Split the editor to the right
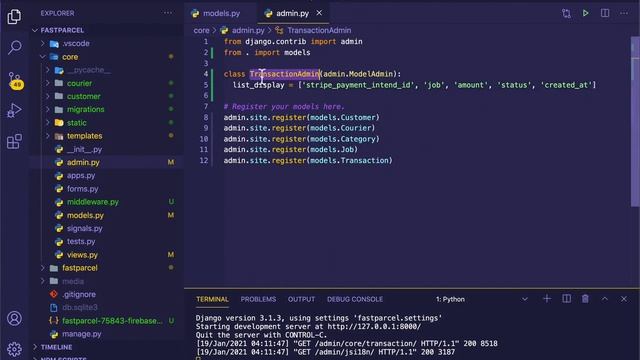The image size is (640, 360). click(605, 13)
